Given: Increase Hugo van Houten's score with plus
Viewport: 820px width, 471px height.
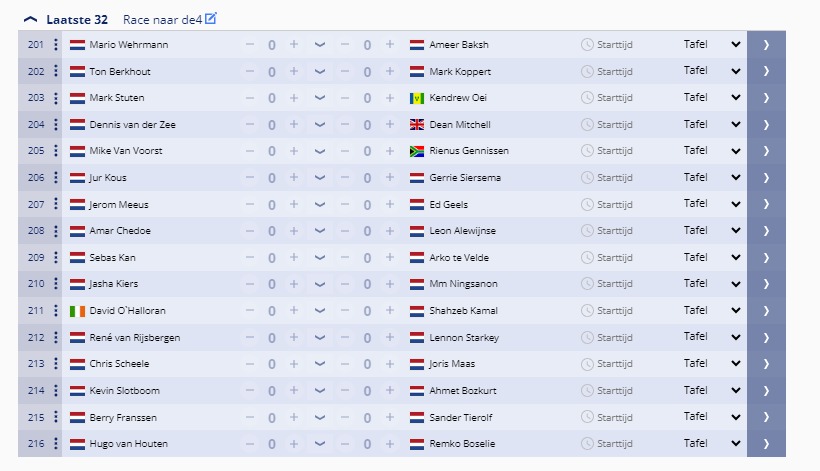Looking at the screenshot, I should pos(294,443).
